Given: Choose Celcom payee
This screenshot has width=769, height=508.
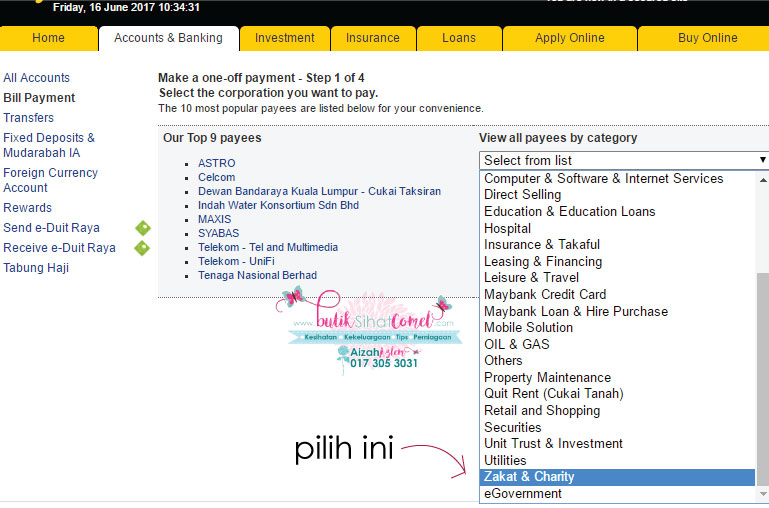Looking at the screenshot, I should (x=217, y=178).
